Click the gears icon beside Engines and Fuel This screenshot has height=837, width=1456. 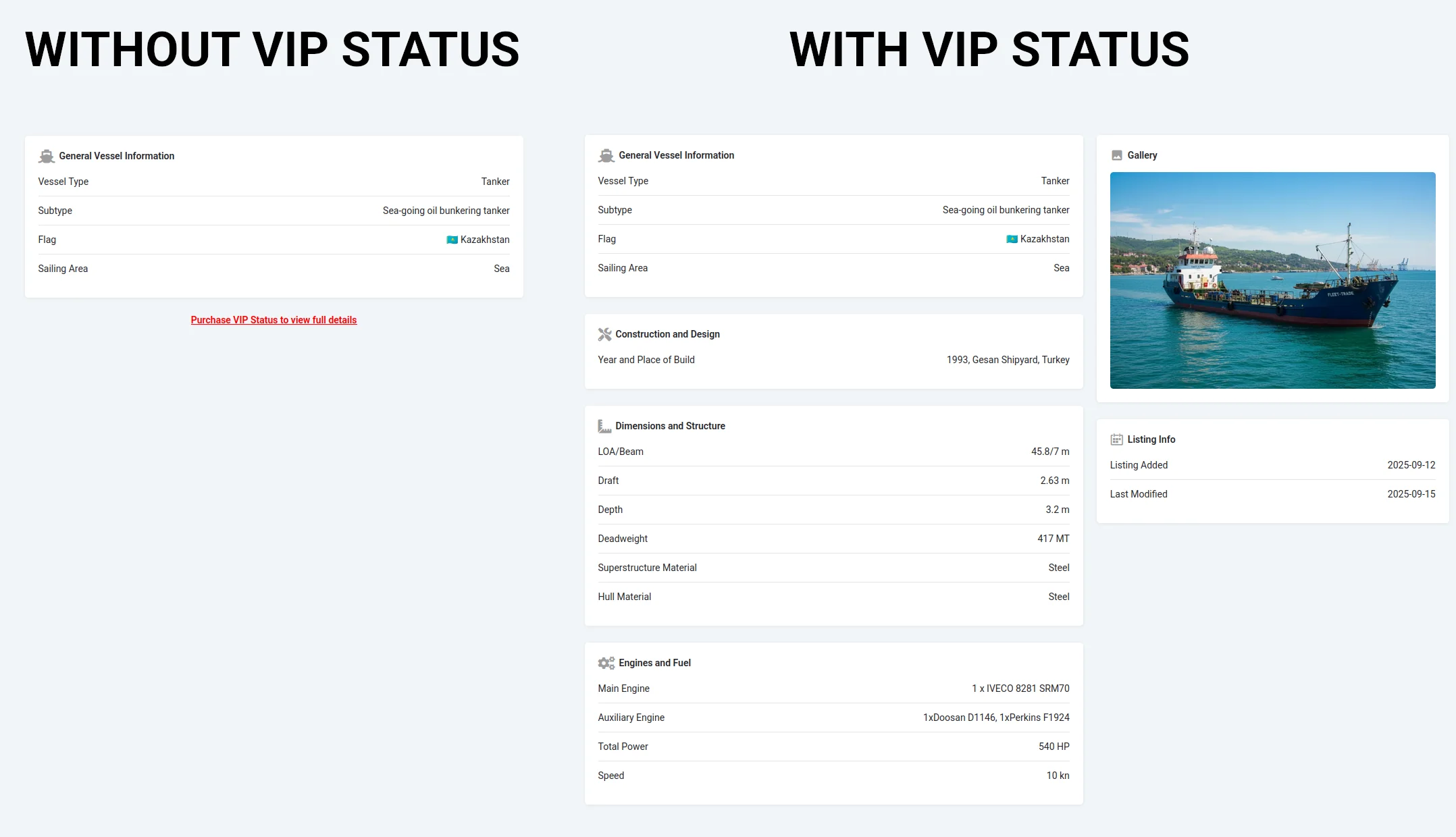point(606,663)
